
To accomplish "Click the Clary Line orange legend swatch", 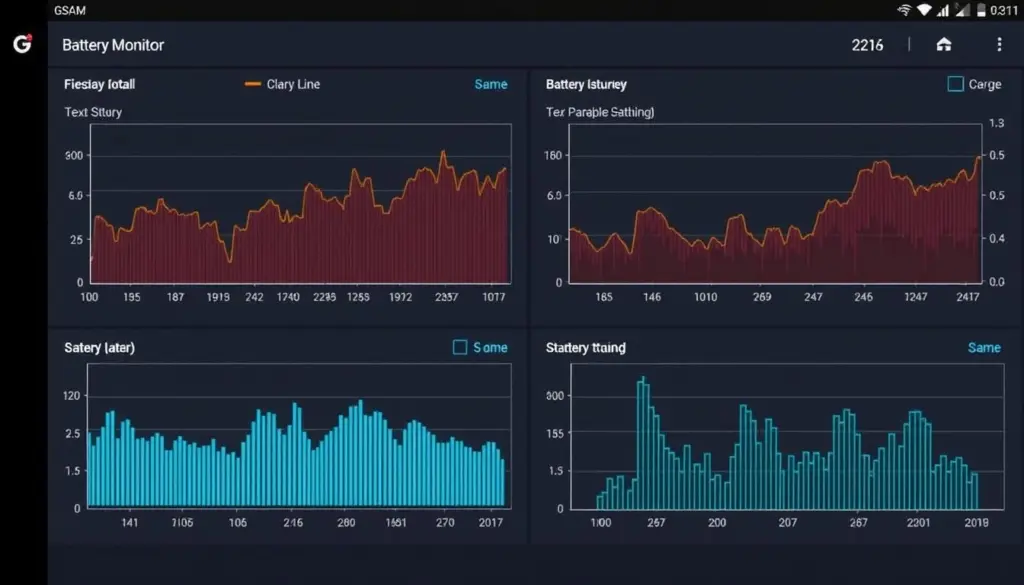I will click(253, 84).
